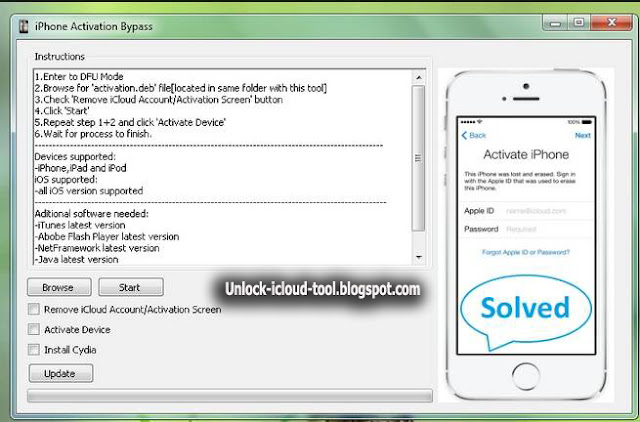Screen dimensions: 640x422
Task: Maximize the iPhone Activation Bypass window
Action: coord(578,22)
